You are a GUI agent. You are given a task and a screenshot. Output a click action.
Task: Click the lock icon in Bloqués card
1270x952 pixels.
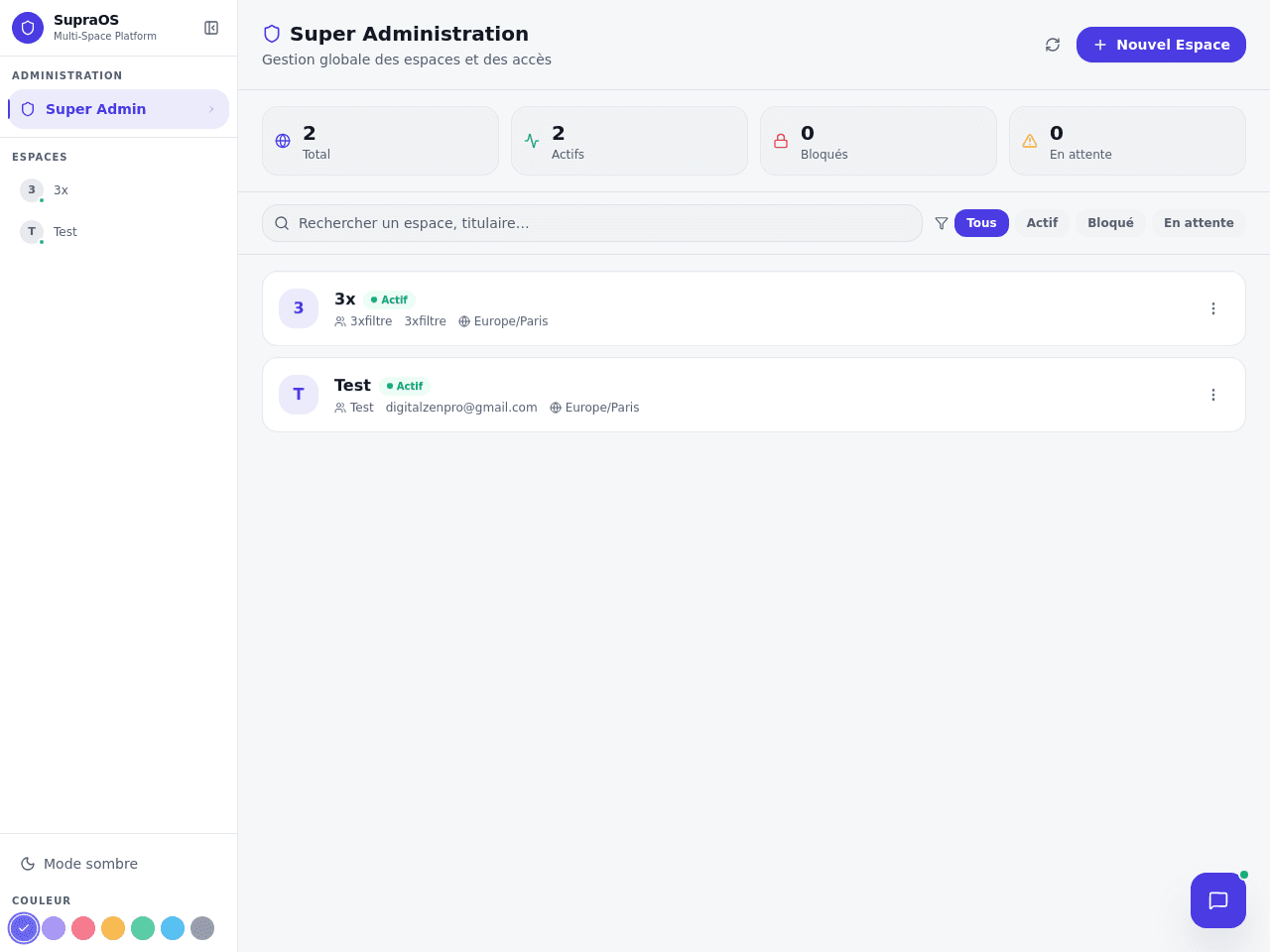point(781,141)
